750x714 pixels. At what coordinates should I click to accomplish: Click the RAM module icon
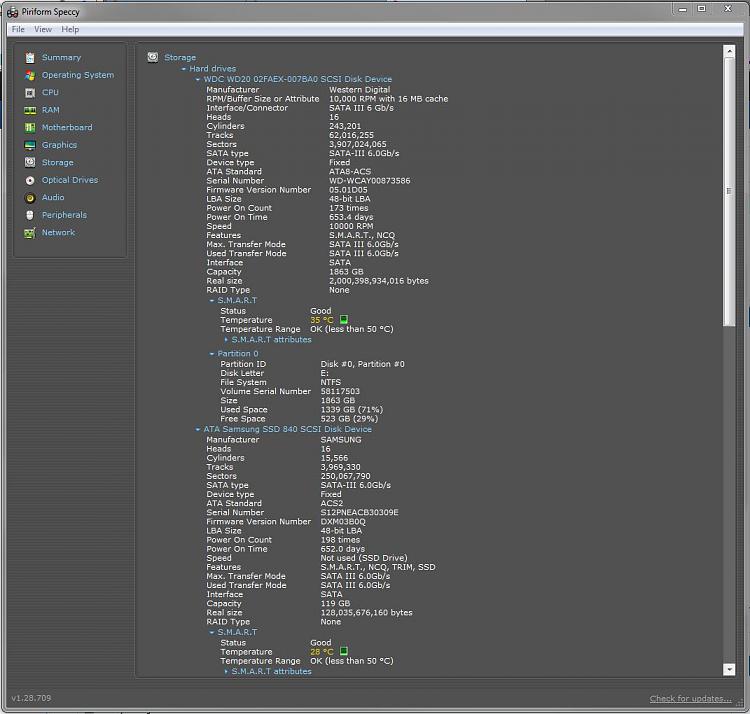[30, 110]
